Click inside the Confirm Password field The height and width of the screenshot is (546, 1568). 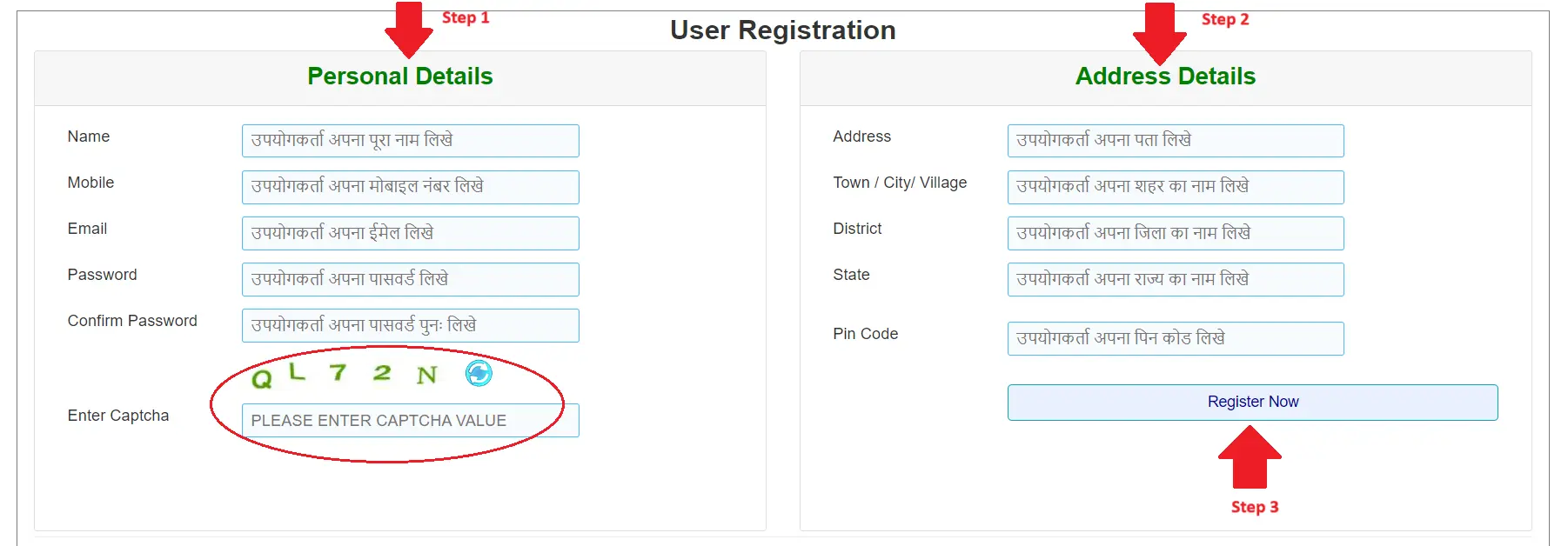[410, 325]
